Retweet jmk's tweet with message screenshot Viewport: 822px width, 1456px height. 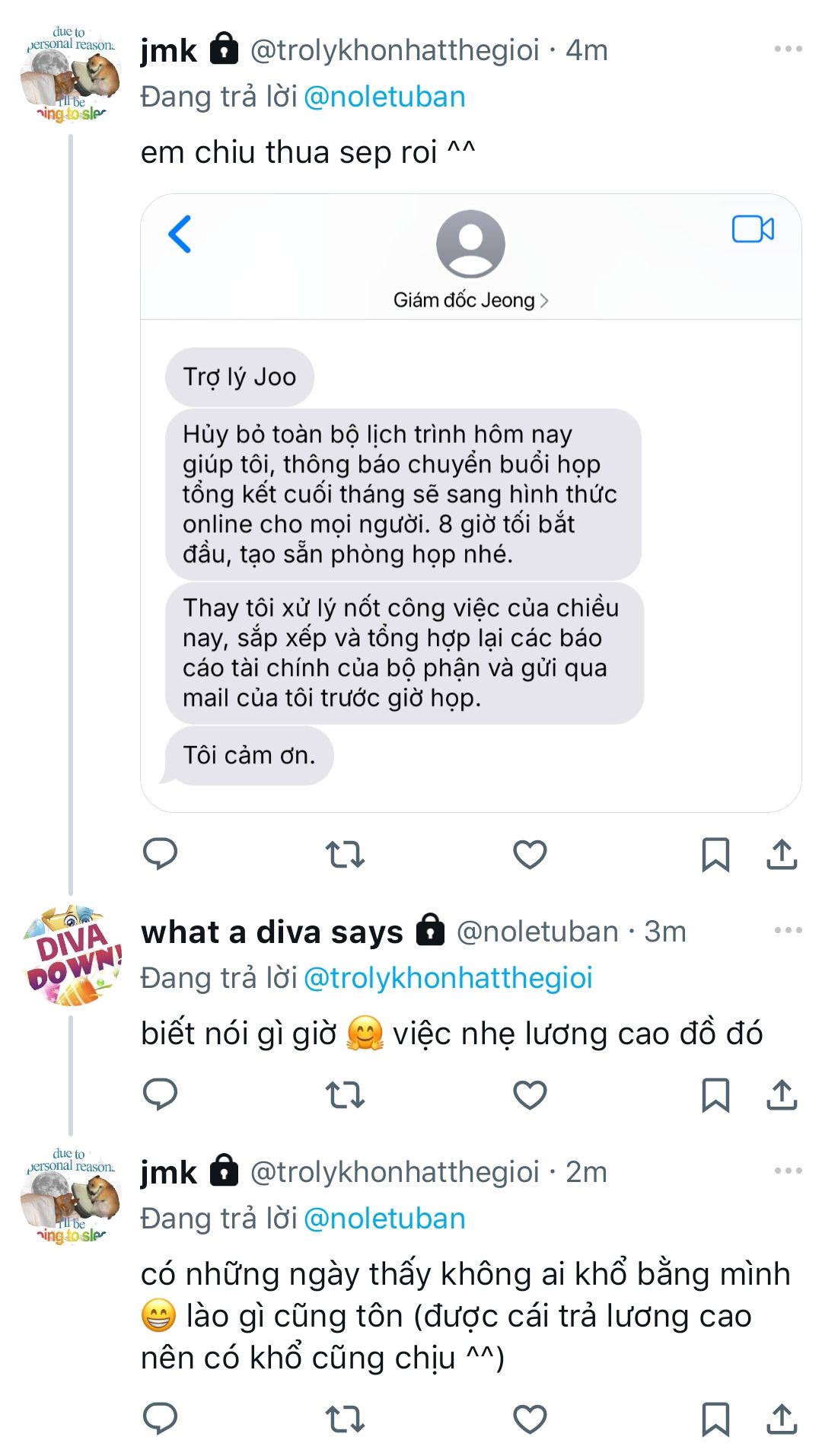point(345,854)
